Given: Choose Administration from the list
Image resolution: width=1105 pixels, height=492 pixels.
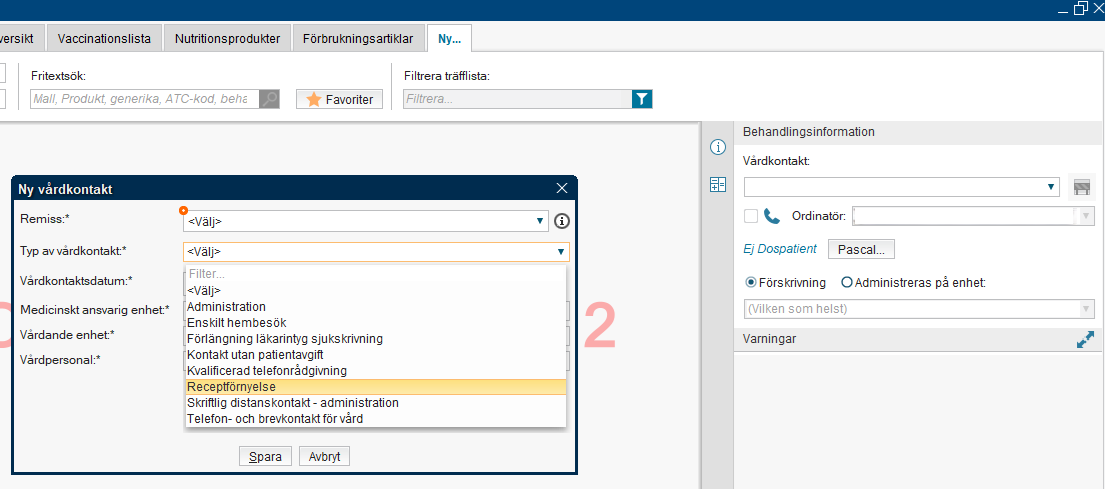Looking at the screenshot, I should 376,307.
